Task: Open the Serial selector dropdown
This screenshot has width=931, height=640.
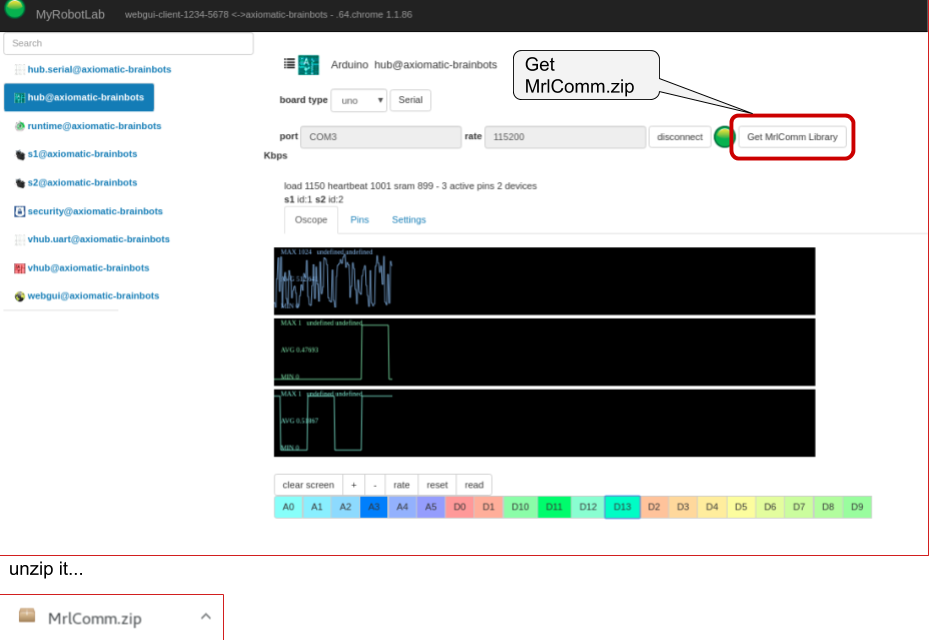Action: (410, 100)
